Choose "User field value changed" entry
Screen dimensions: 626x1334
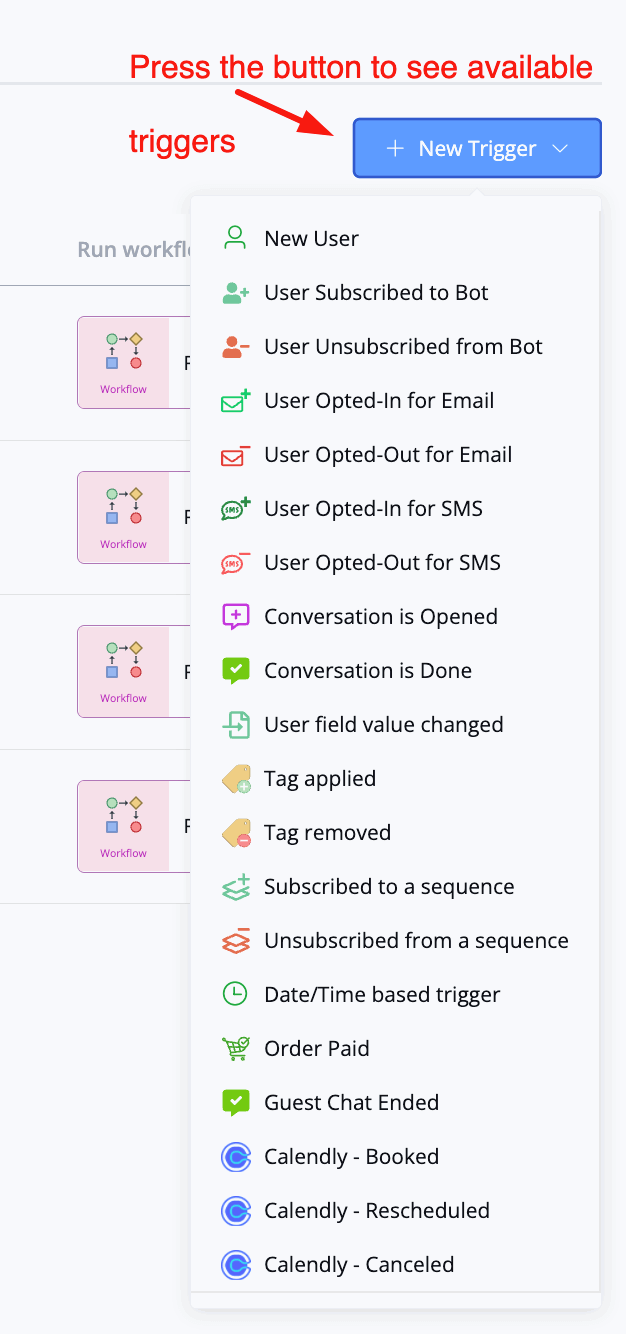[x=383, y=725]
